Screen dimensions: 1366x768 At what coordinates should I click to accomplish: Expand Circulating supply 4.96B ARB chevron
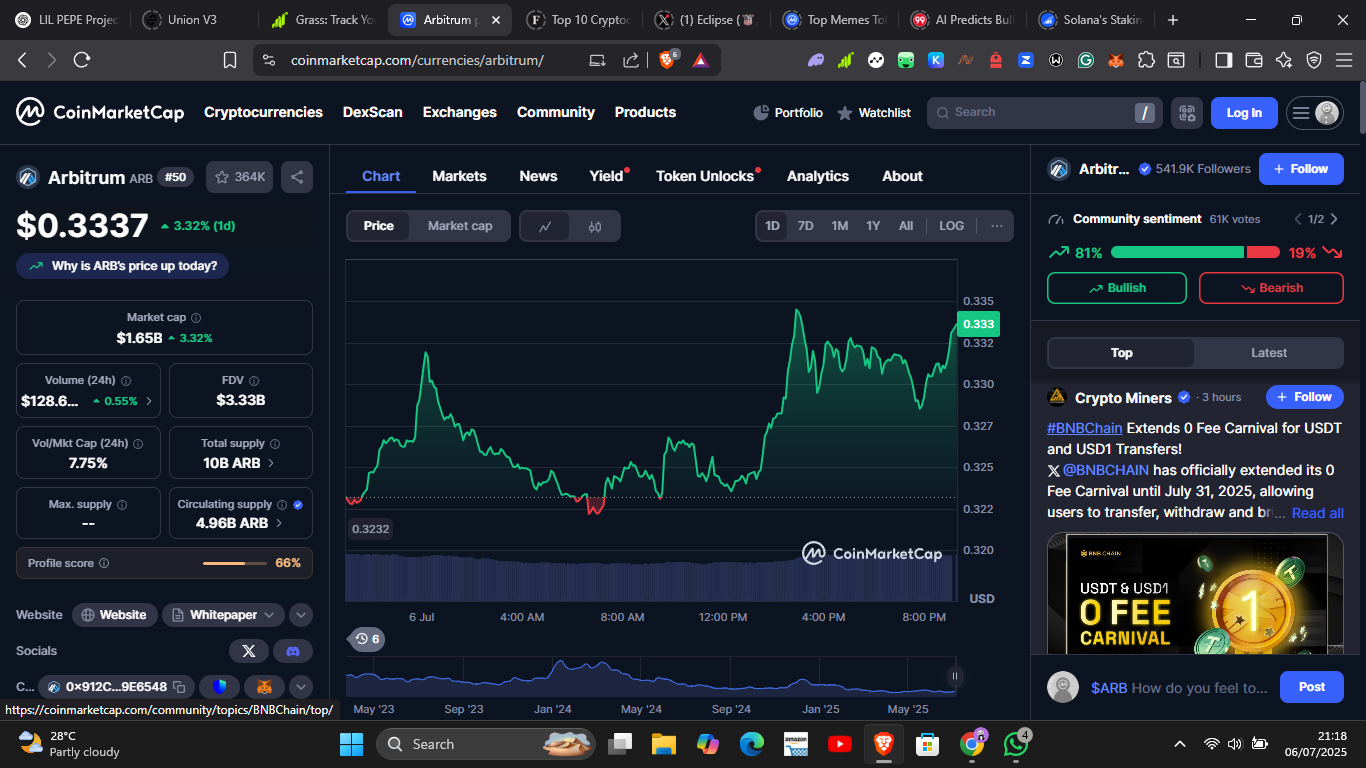tap(279, 523)
